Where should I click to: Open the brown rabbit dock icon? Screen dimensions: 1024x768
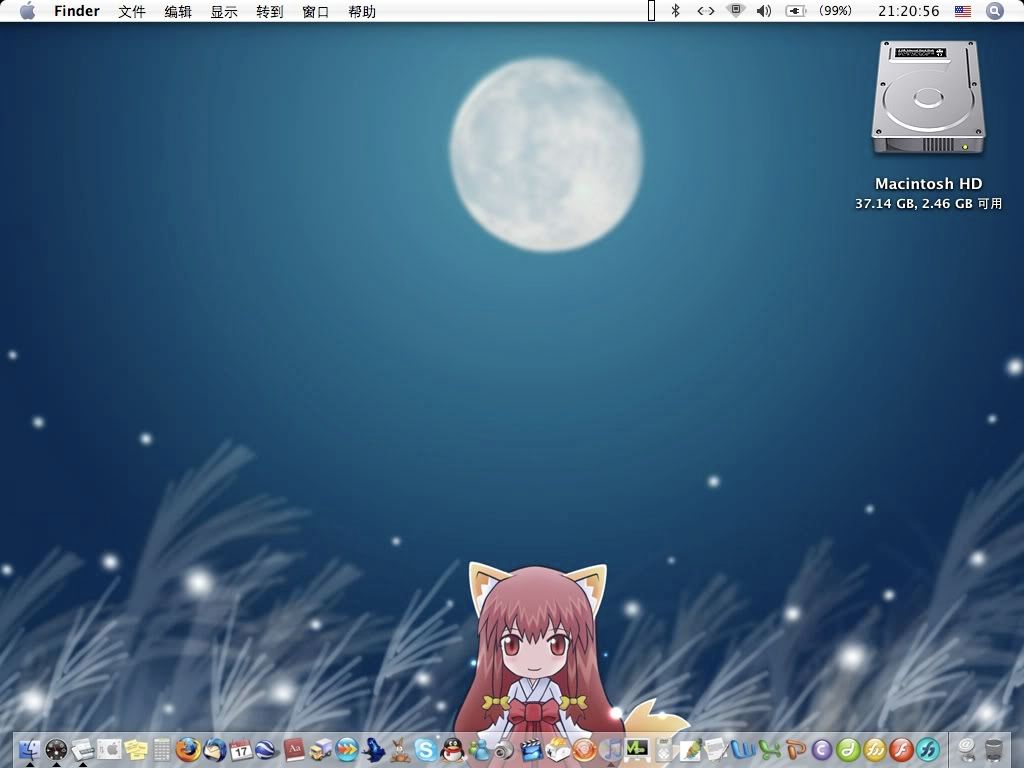(x=399, y=749)
